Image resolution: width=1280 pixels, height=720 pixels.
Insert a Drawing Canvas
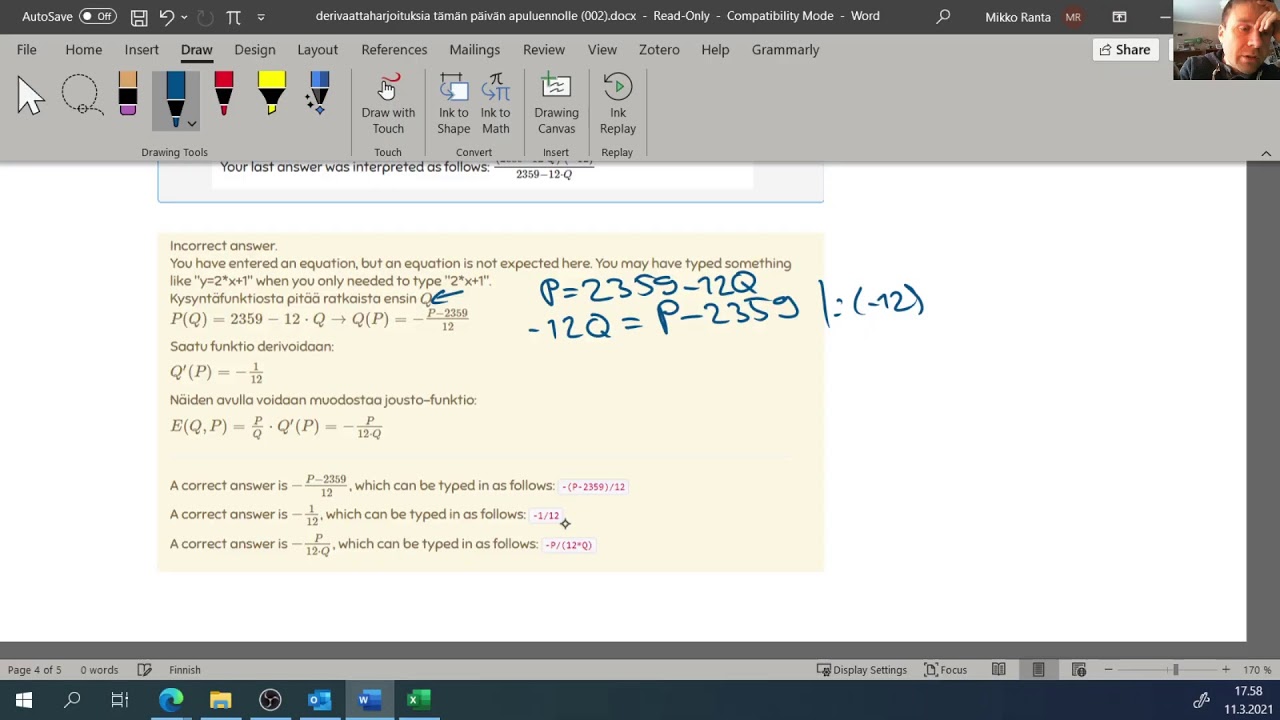556,104
